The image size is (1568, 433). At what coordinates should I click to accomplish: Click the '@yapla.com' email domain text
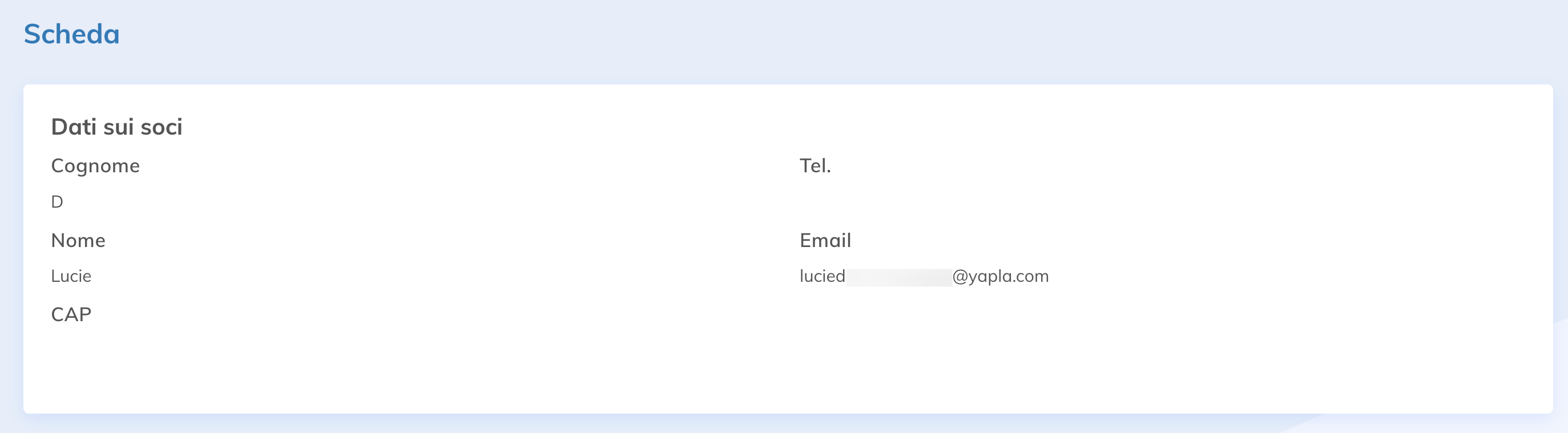click(1000, 276)
